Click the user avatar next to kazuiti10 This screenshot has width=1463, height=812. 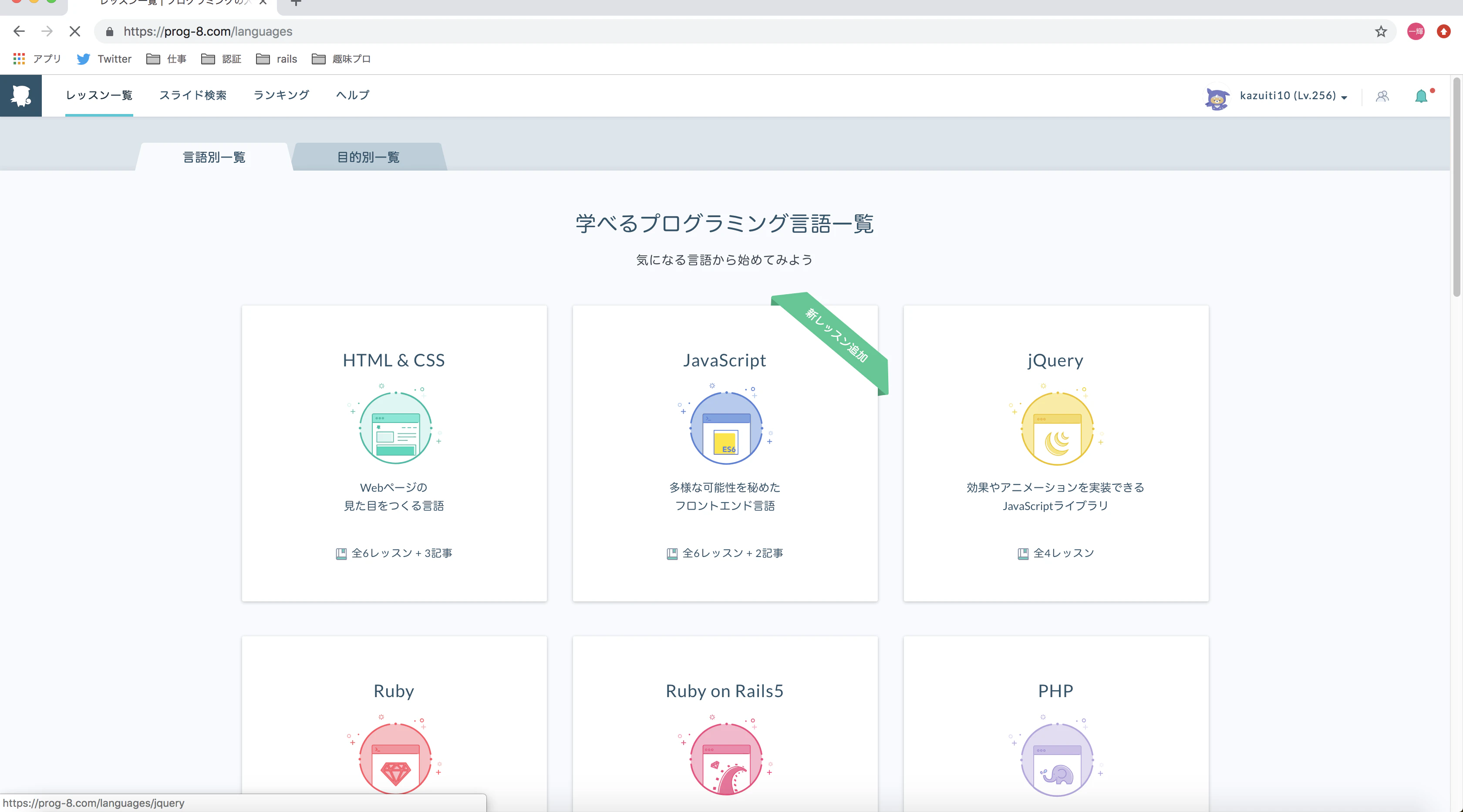pos(1217,97)
